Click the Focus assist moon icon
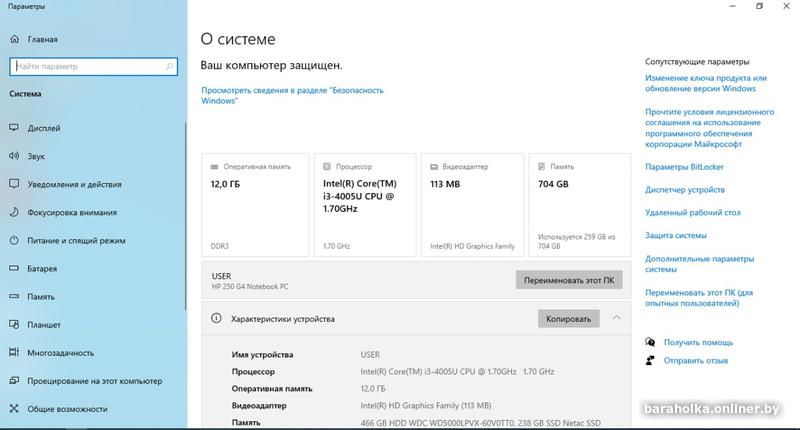The width and height of the screenshot is (800, 430). [14, 212]
